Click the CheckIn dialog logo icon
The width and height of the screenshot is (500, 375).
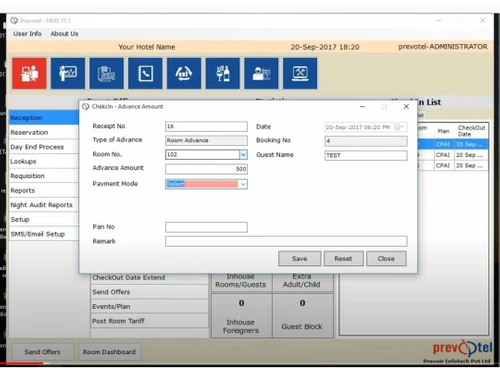point(86,107)
